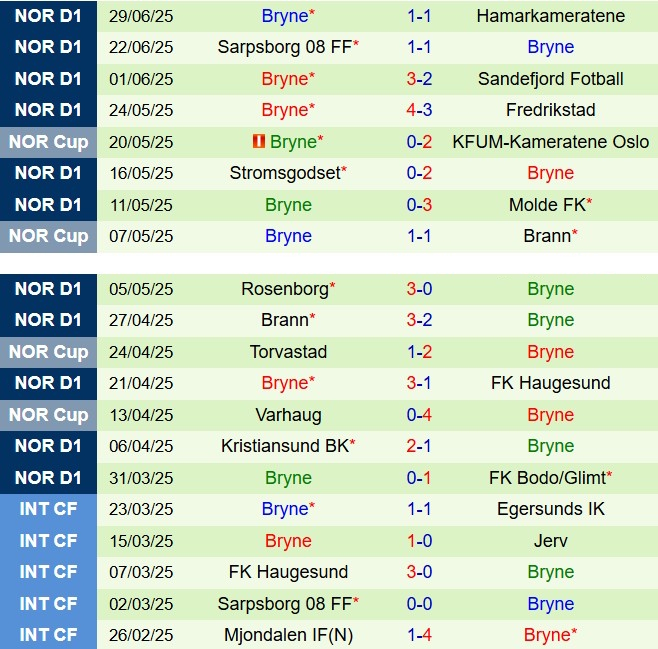
Task: Open the Kristiansund BK team link
Action: click(285, 446)
